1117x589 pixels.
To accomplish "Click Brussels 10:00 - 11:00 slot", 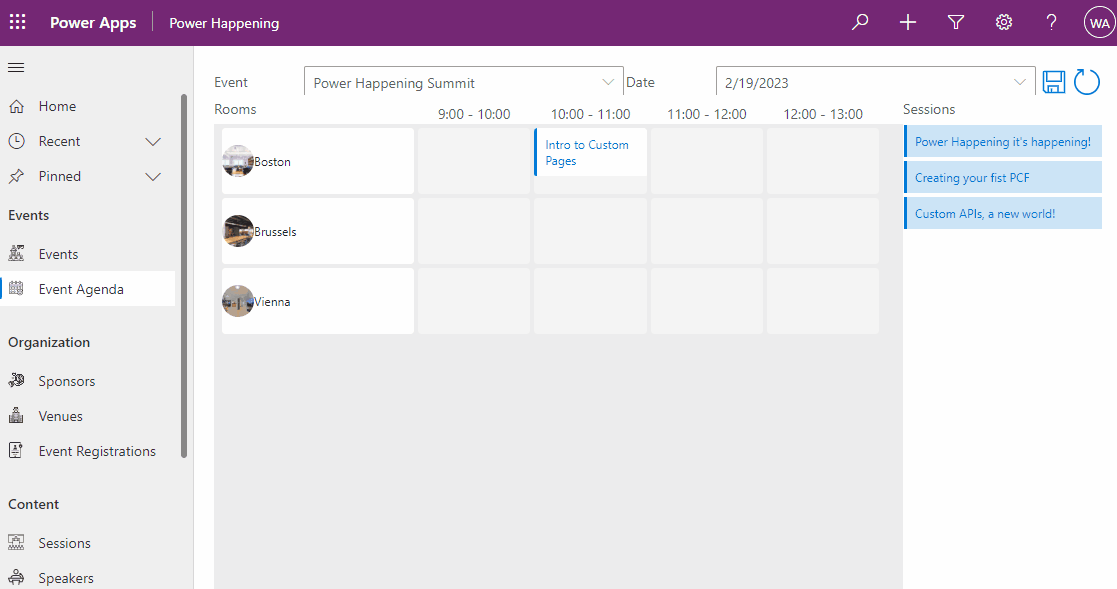I will (x=591, y=231).
